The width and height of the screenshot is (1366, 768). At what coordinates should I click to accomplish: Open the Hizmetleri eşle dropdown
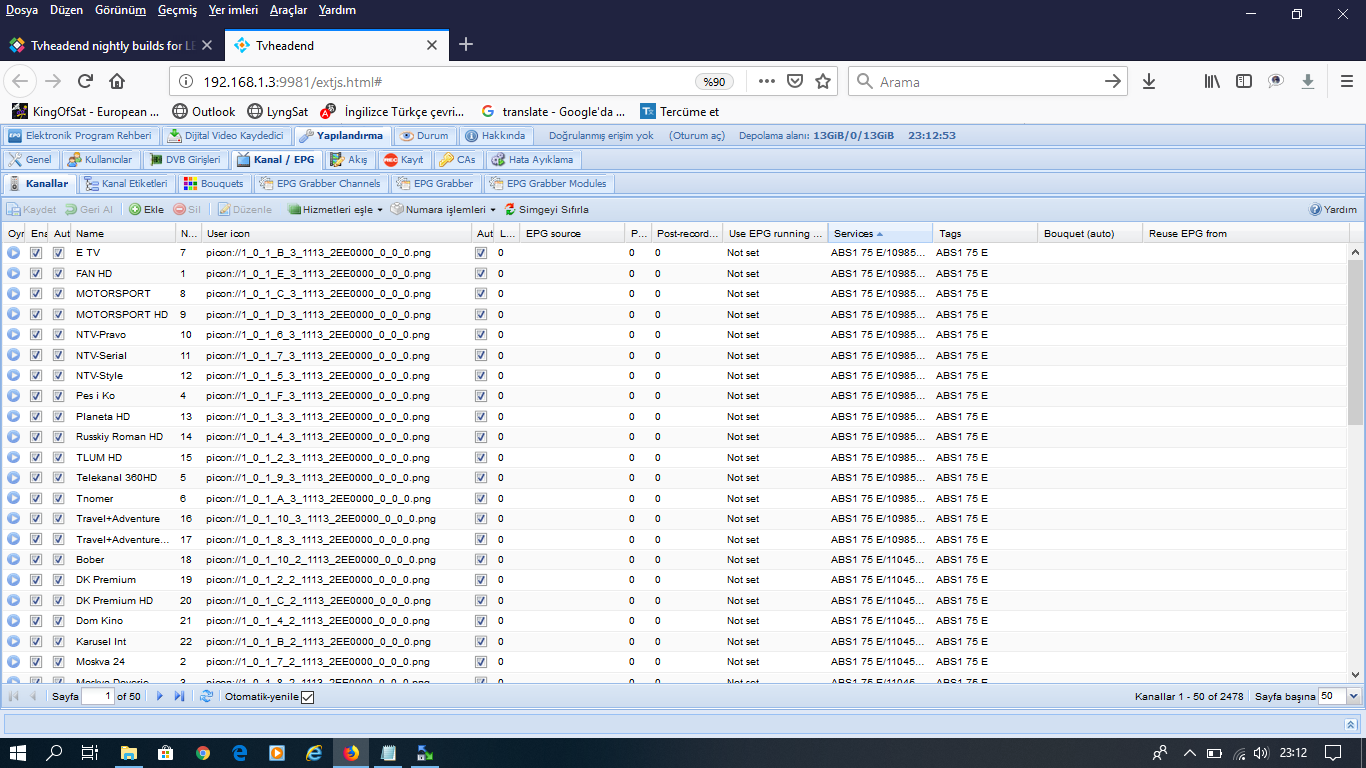pyautogui.click(x=335, y=210)
